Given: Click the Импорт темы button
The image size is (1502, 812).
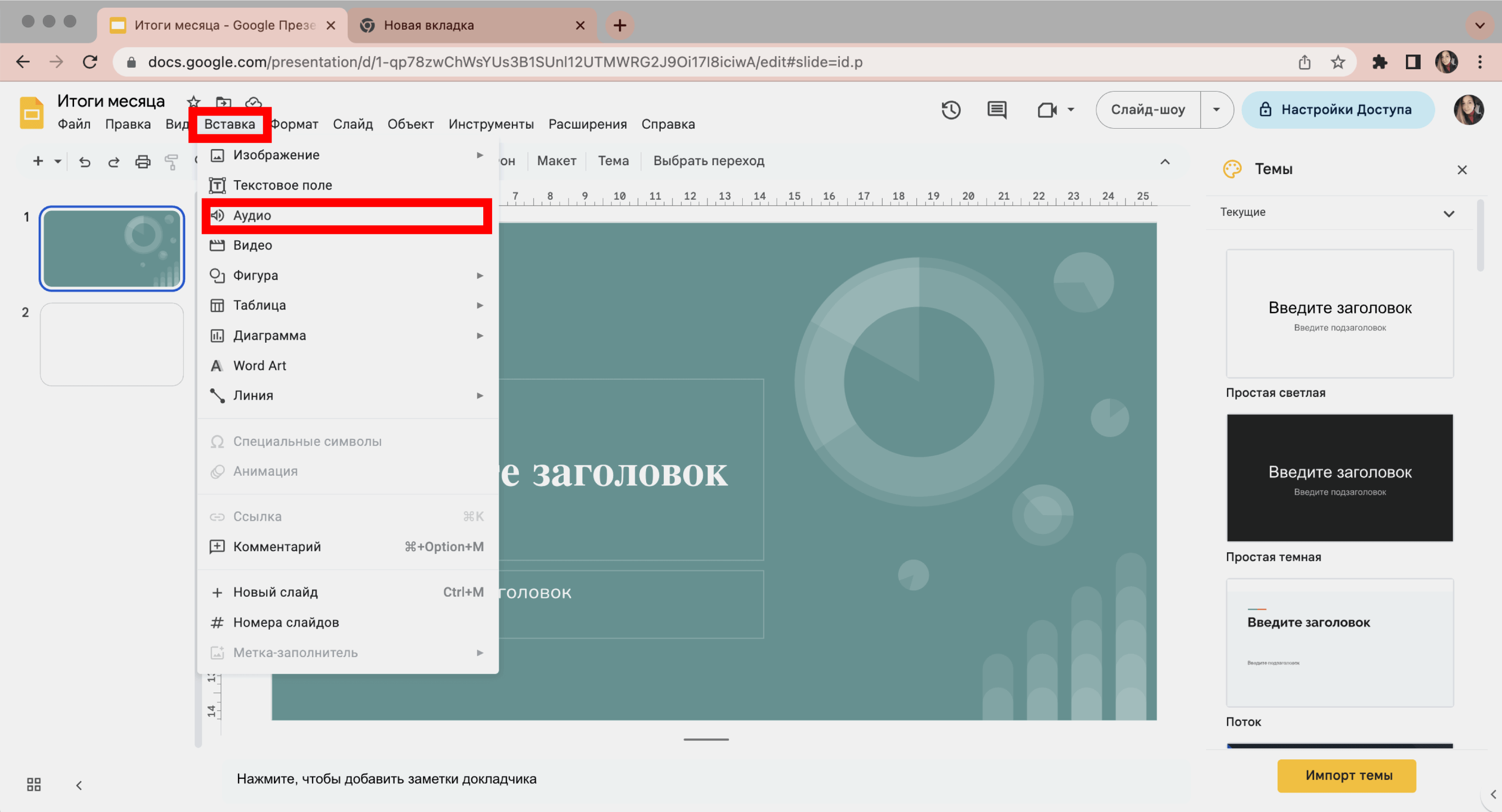Looking at the screenshot, I should [x=1350, y=775].
